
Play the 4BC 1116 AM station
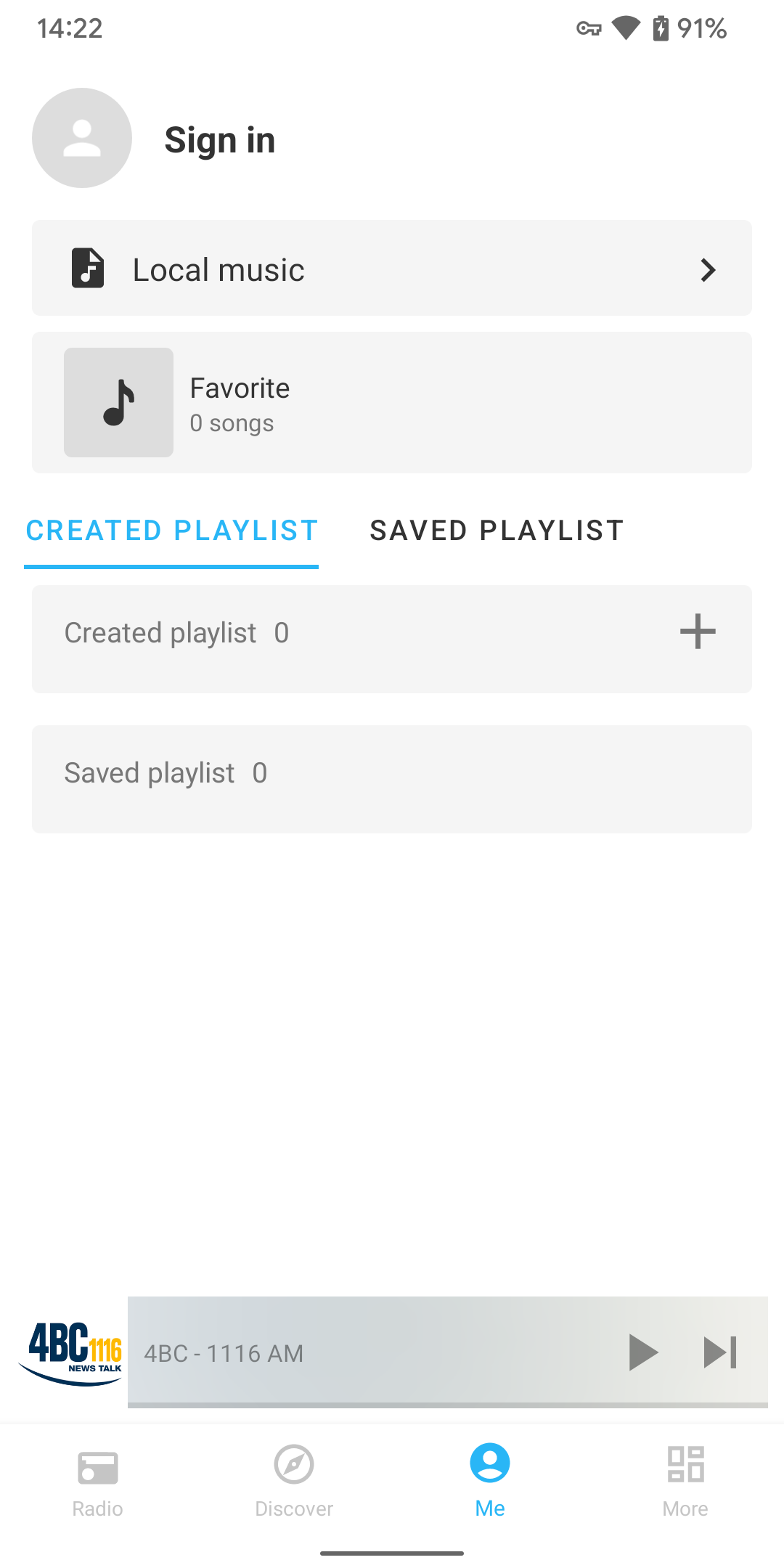point(643,1352)
